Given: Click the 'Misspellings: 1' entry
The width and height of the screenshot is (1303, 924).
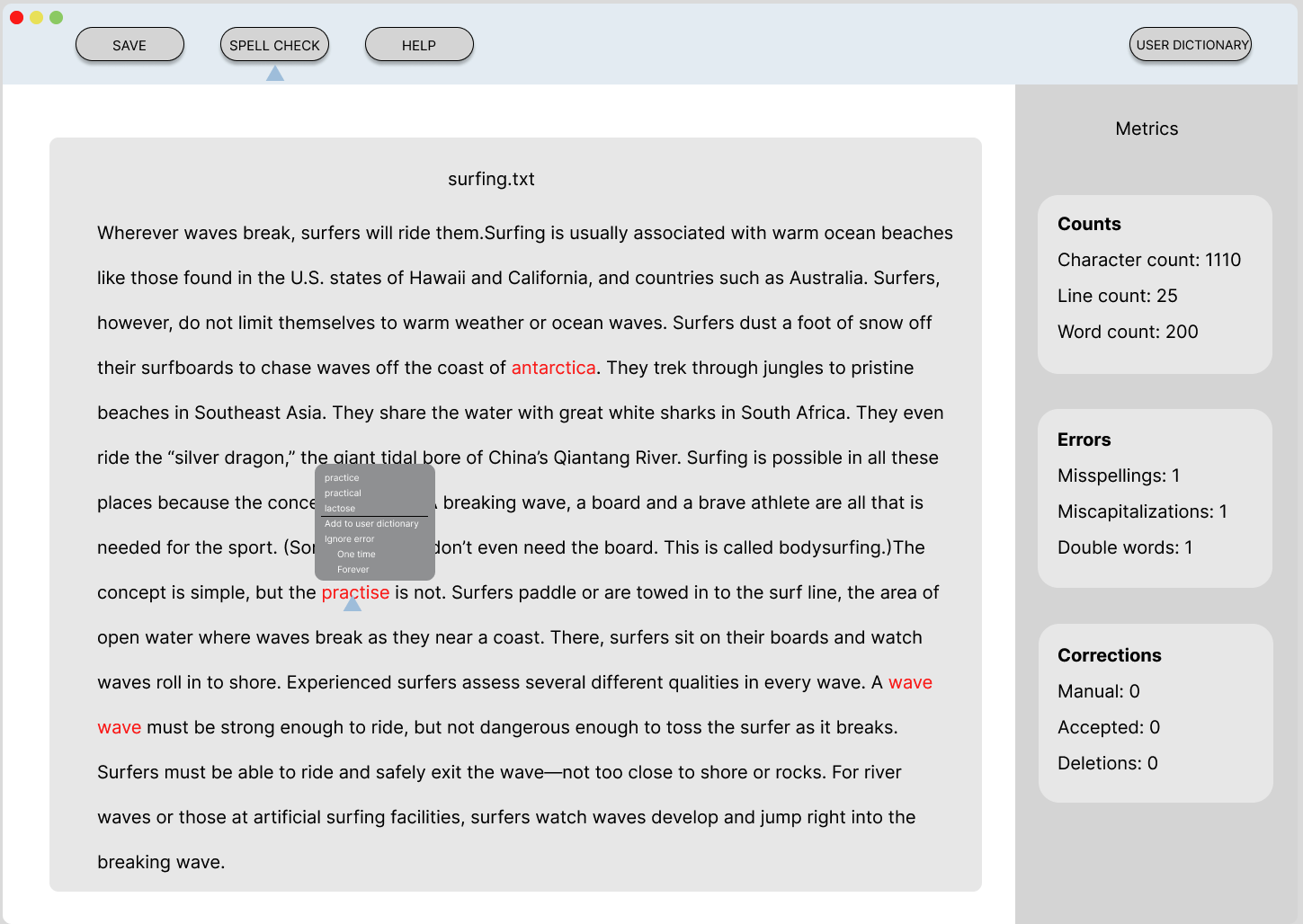Looking at the screenshot, I should (1119, 475).
